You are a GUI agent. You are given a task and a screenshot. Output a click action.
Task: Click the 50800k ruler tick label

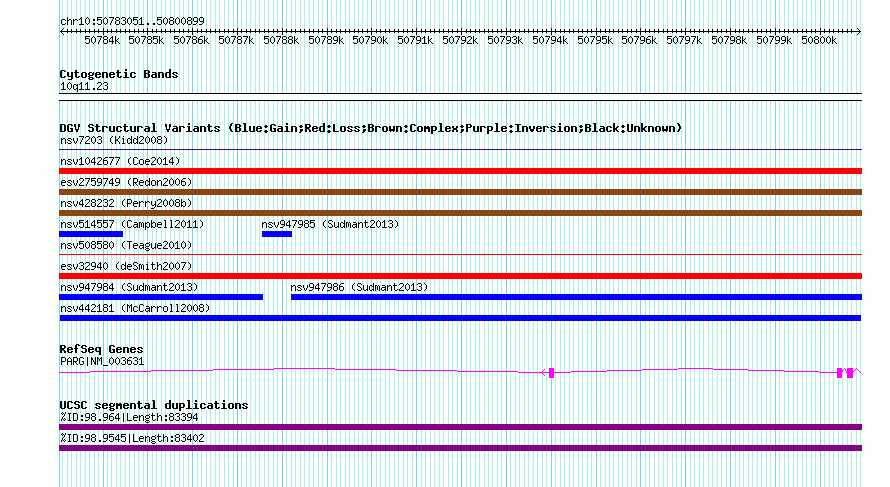[819, 40]
